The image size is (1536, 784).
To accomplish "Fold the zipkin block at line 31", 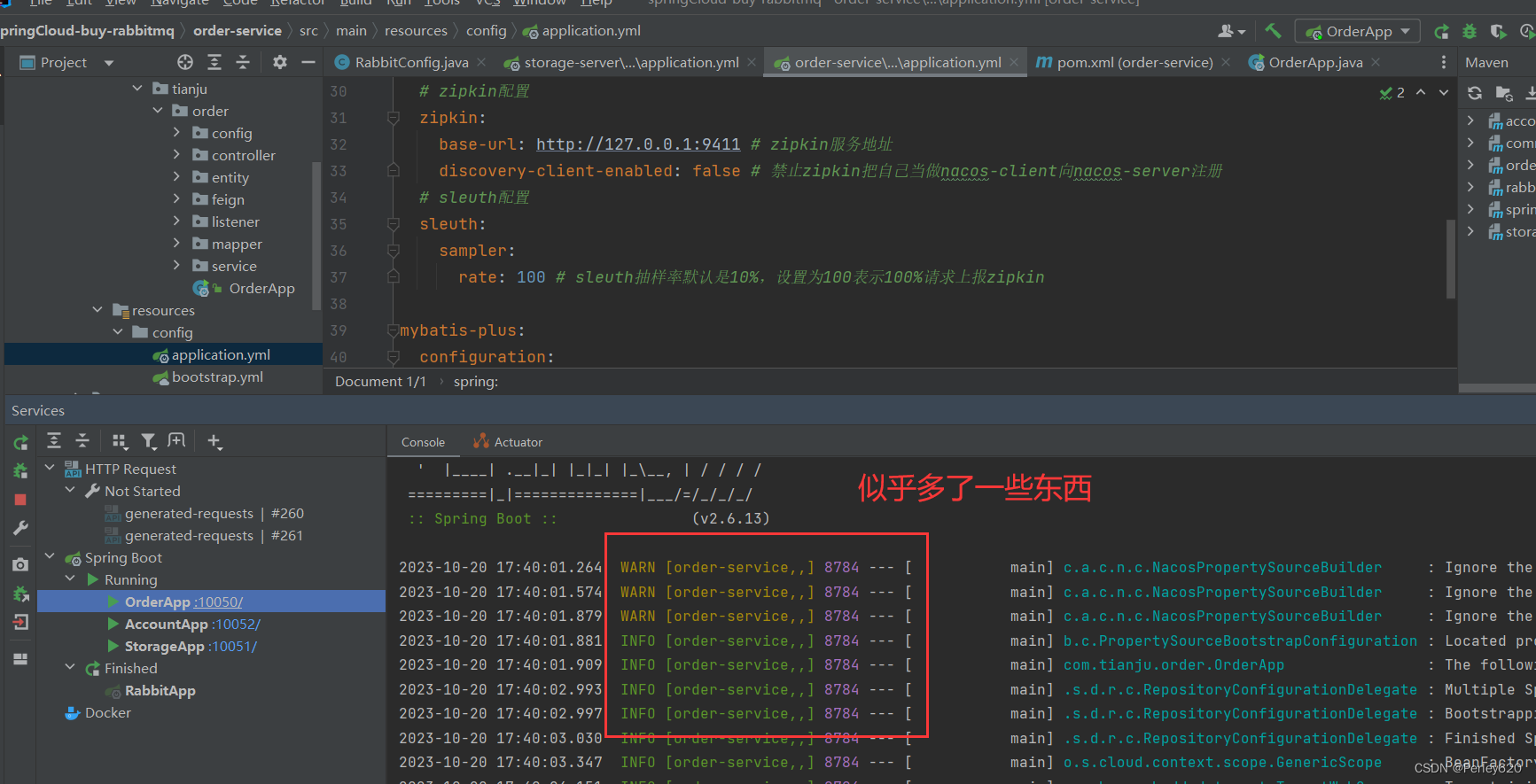I will tap(394, 118).
